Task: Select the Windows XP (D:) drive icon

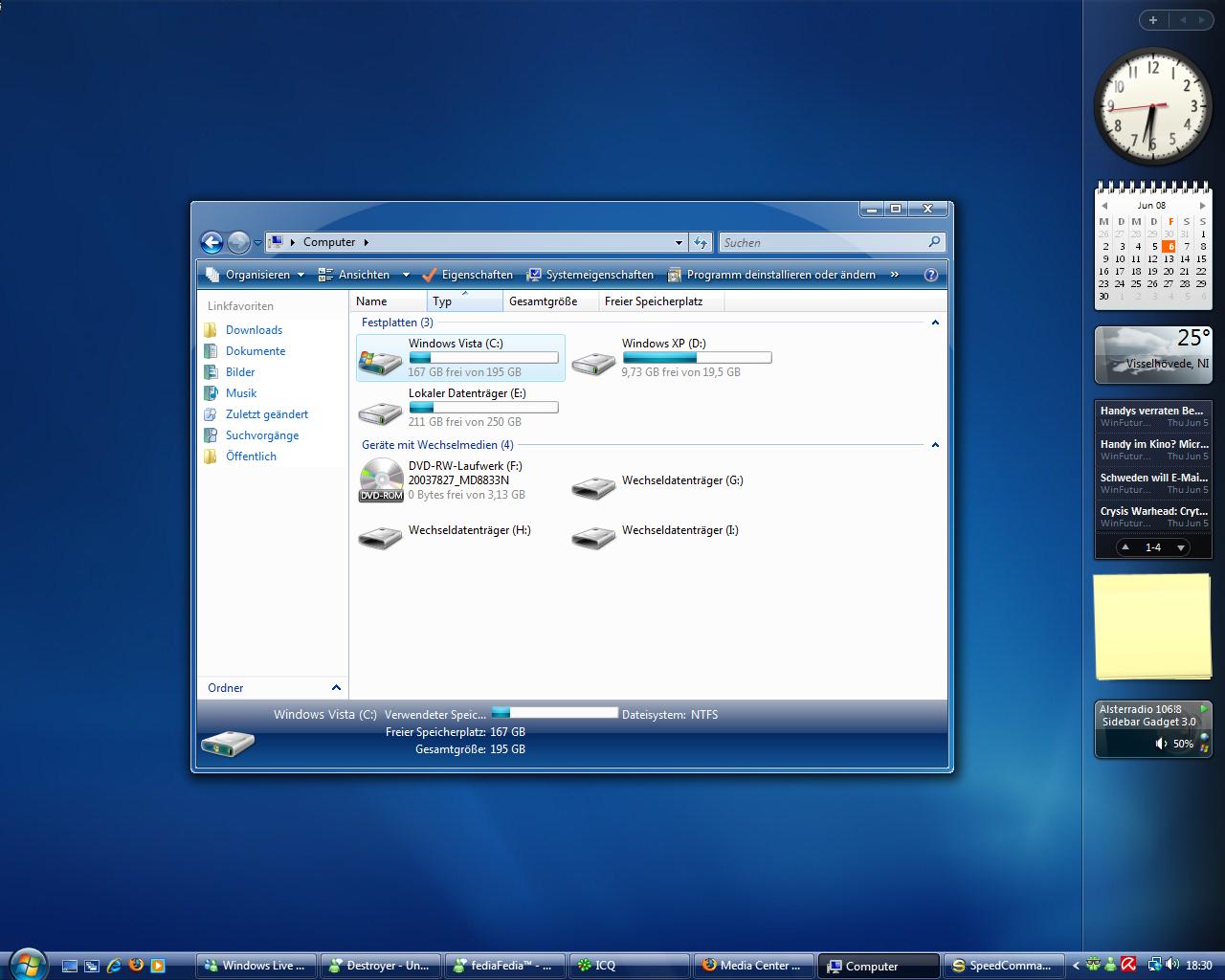Action: coord(593,360)
